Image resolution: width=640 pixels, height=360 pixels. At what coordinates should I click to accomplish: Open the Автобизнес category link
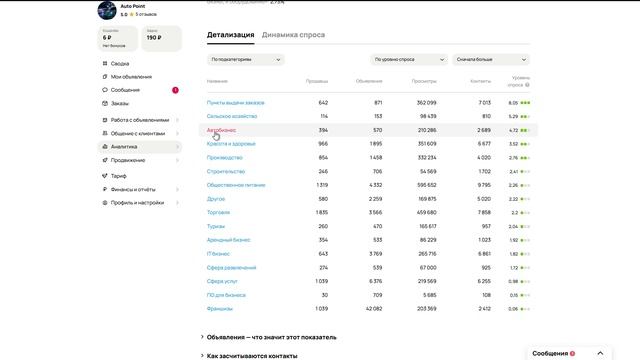click(x=221, y=130)
